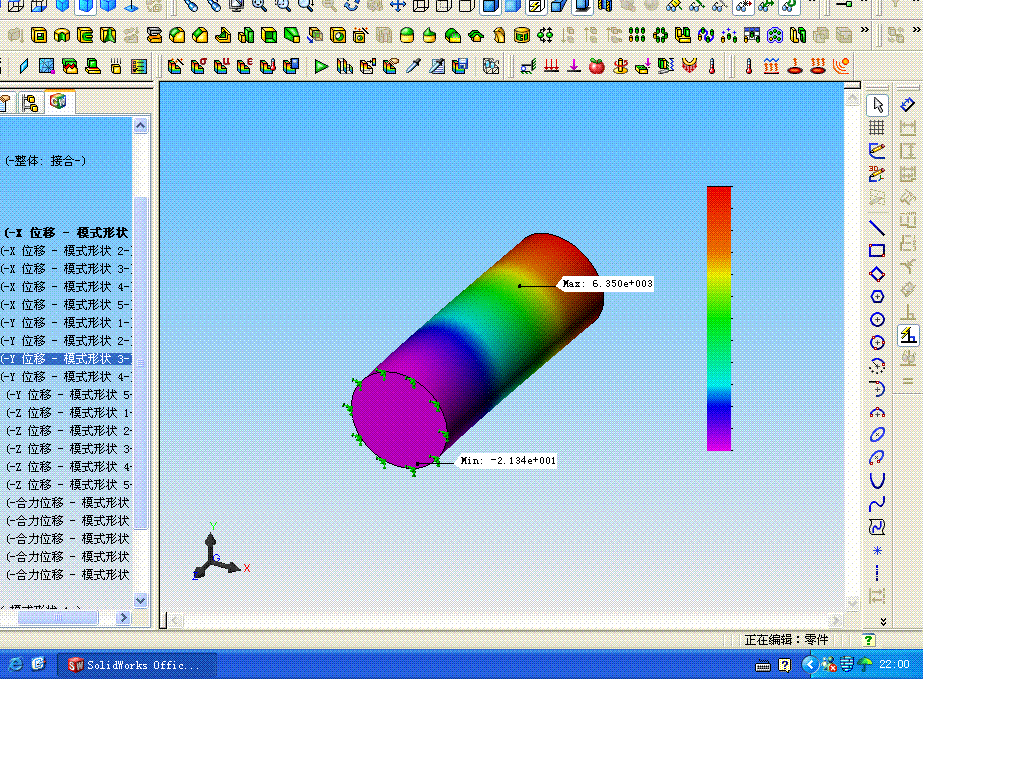The height and width of the screenshot is (768, 1024).
Task: Select X 位移 模式形状 5 plot
Action: coord(65,305)
